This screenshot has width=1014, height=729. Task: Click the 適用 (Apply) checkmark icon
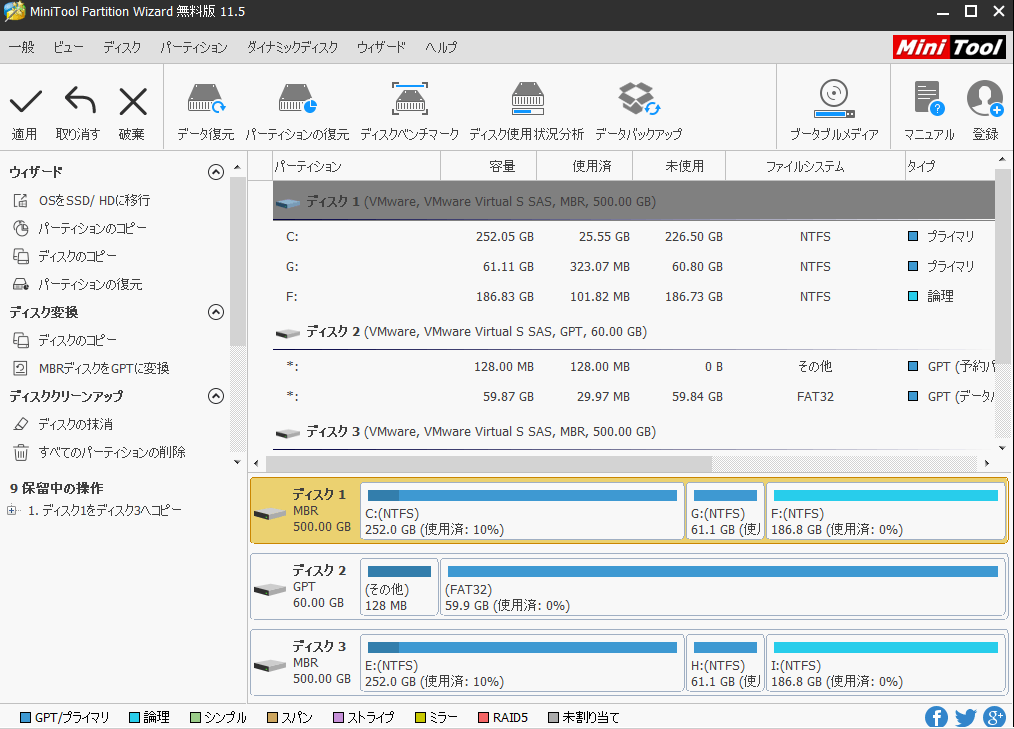pyautogui.click(x=25, y=100)
